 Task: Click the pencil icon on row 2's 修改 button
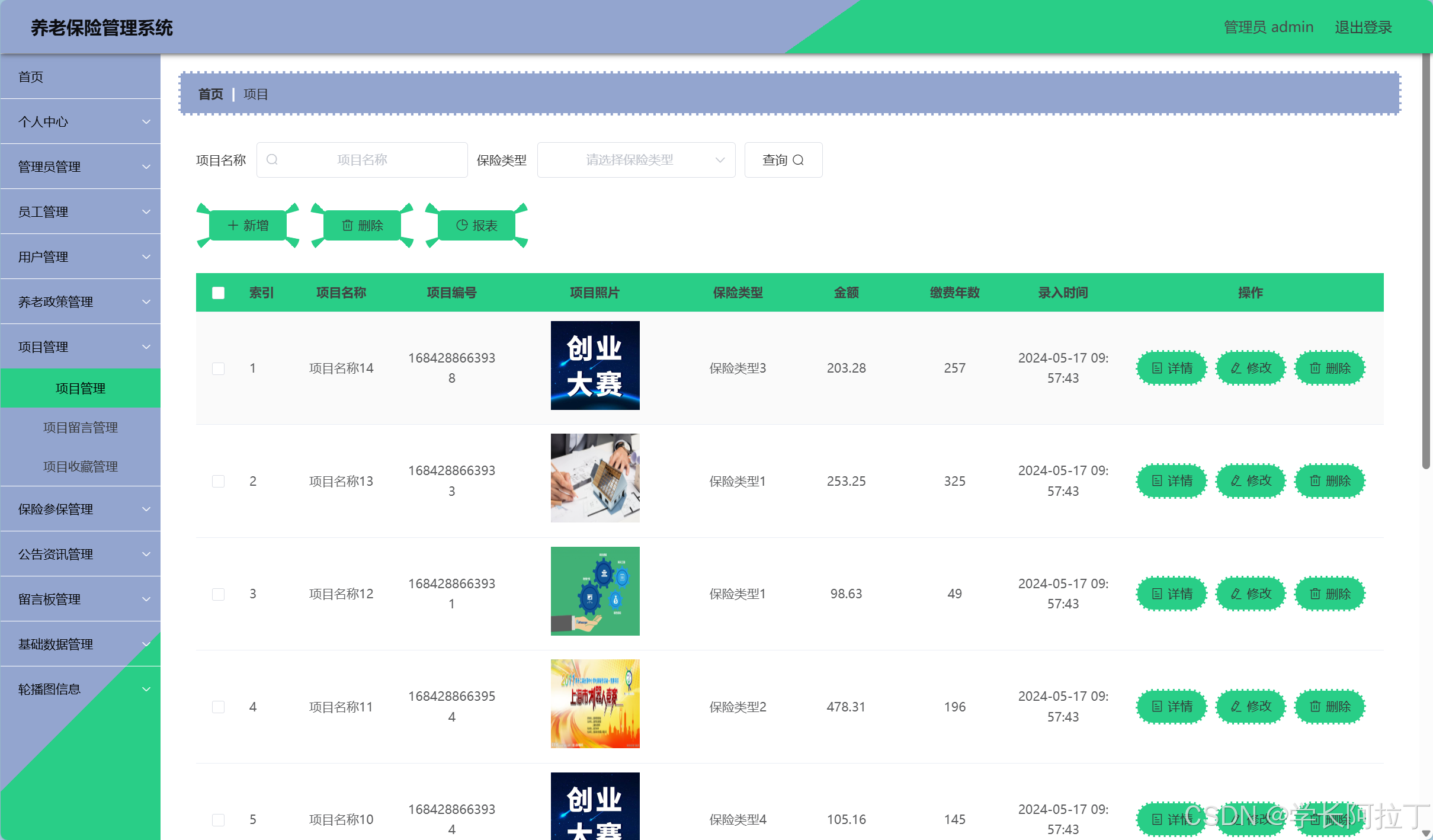pyautogui.click(x=1236, y=481)
